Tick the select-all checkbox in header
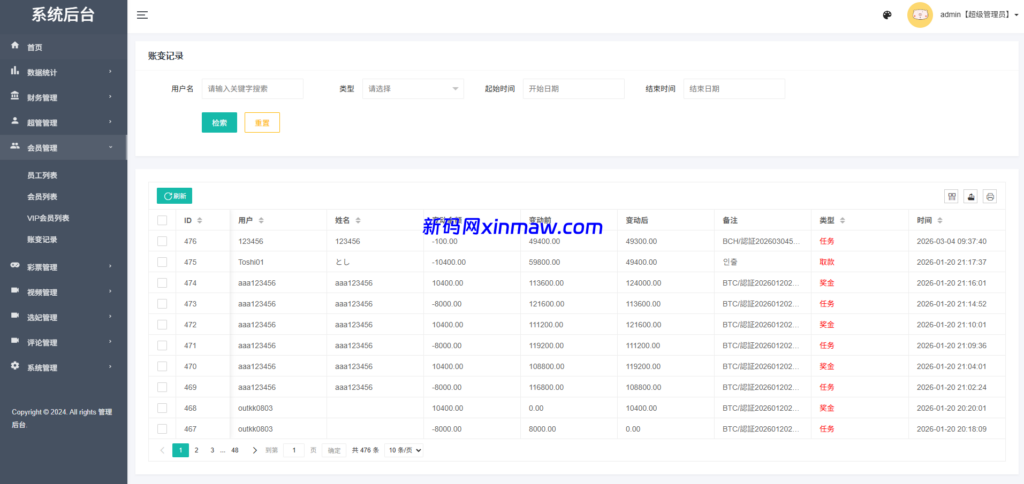Image resolution: width=1024 pixels, height=484 pixels. [162, 220]
